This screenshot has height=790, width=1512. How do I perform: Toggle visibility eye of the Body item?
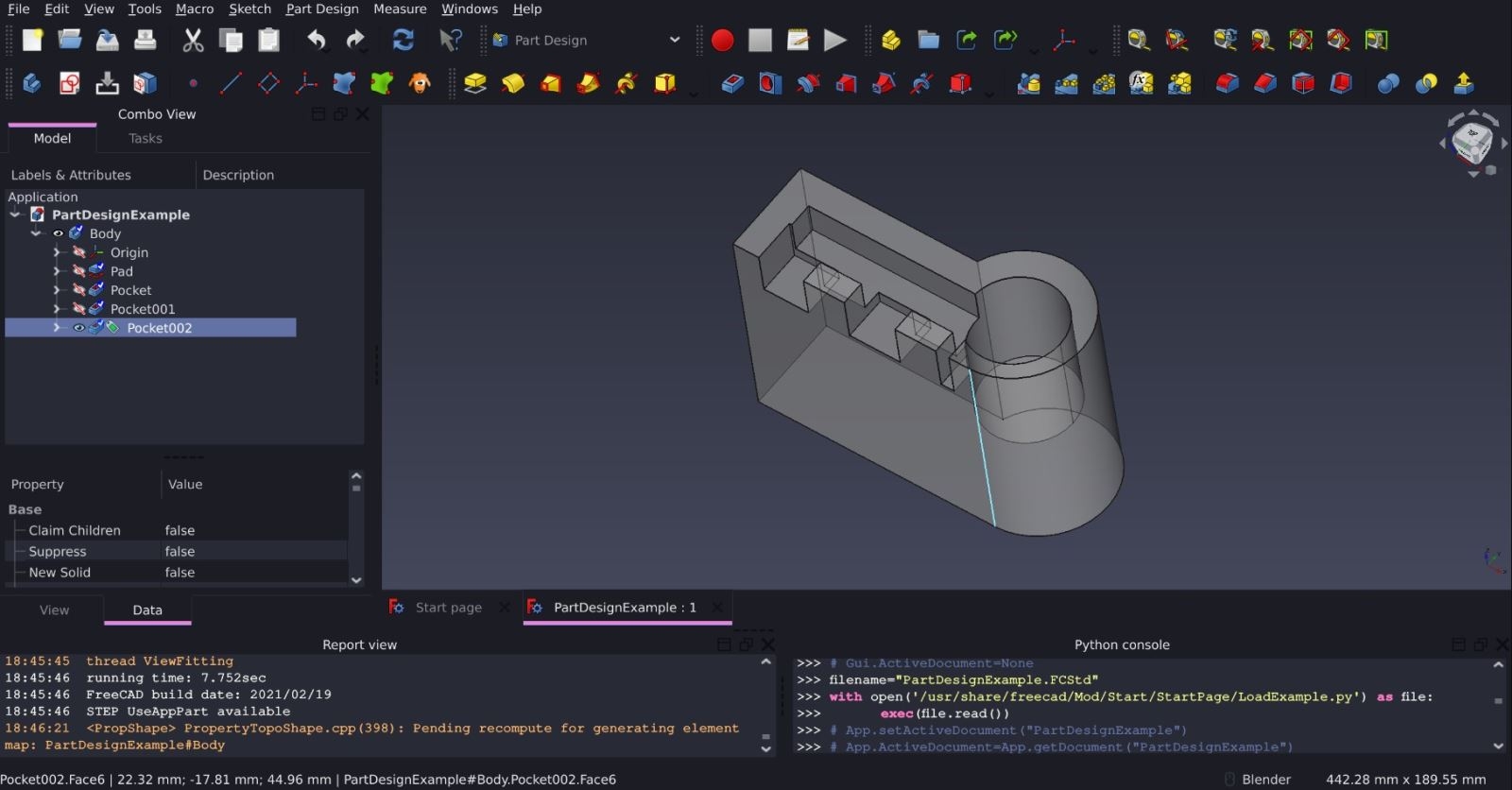coord(59,233)
